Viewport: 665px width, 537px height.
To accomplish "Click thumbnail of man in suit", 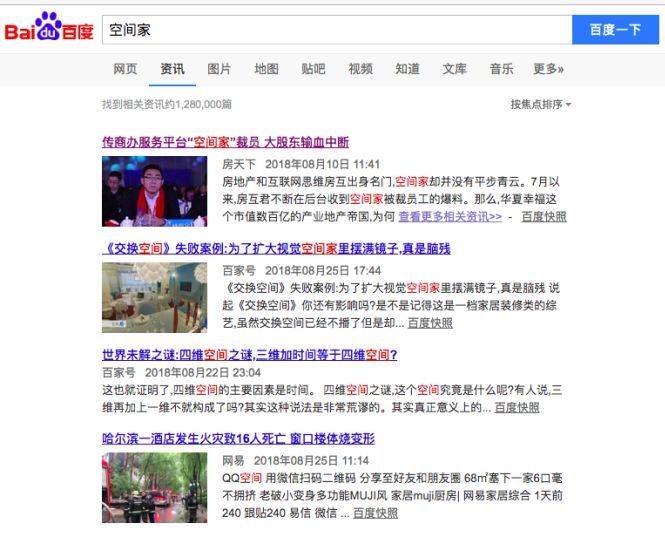I will (x=154, y=191).
